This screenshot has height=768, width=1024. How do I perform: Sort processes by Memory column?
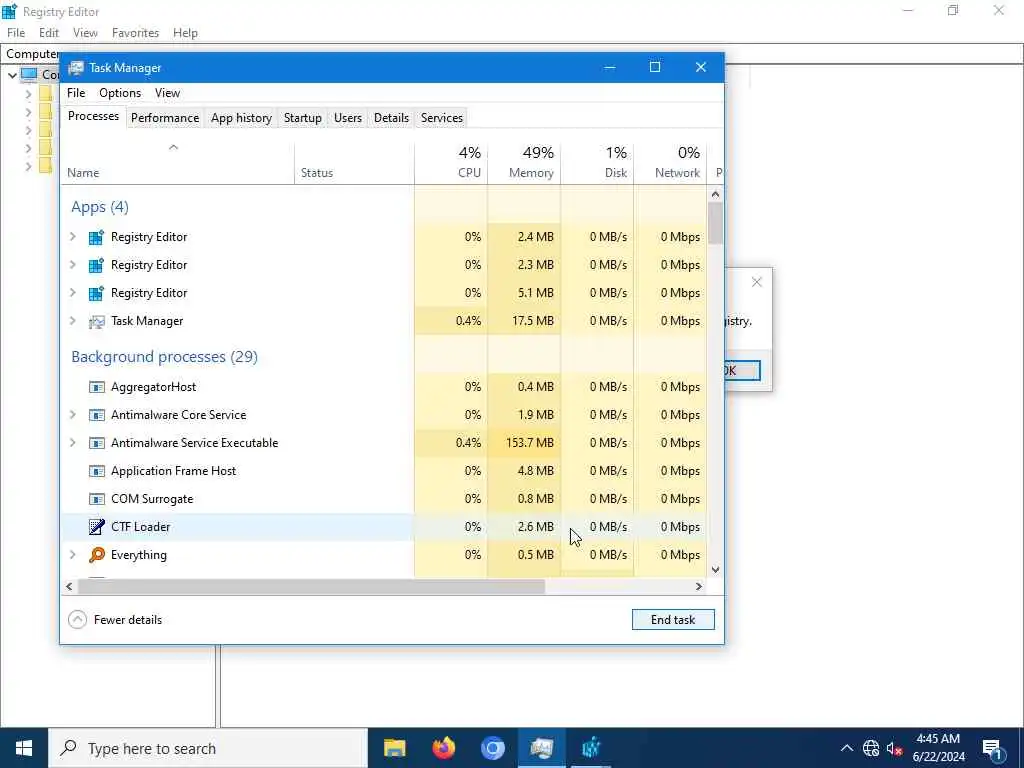tap(524, 162)
